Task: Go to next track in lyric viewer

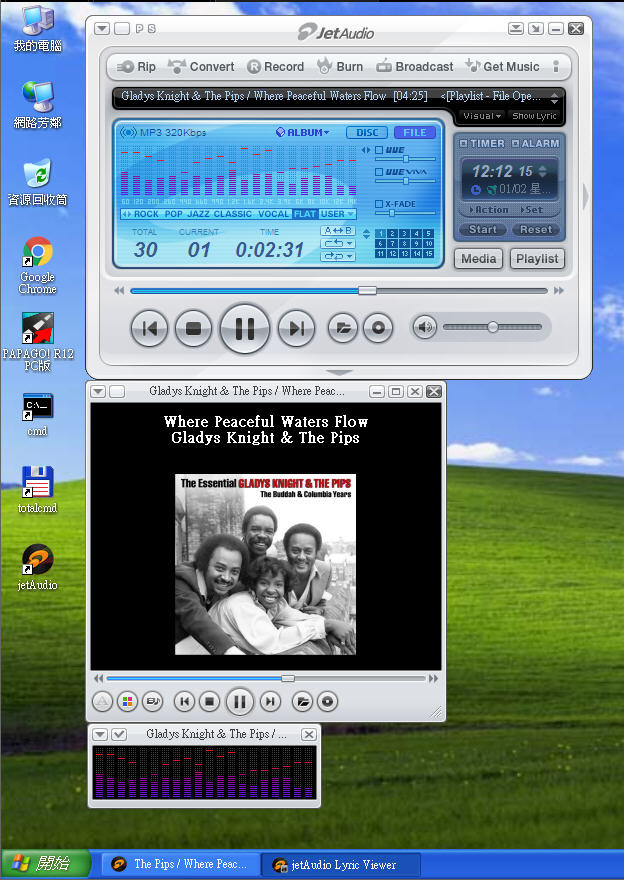Action: (270, 702)
